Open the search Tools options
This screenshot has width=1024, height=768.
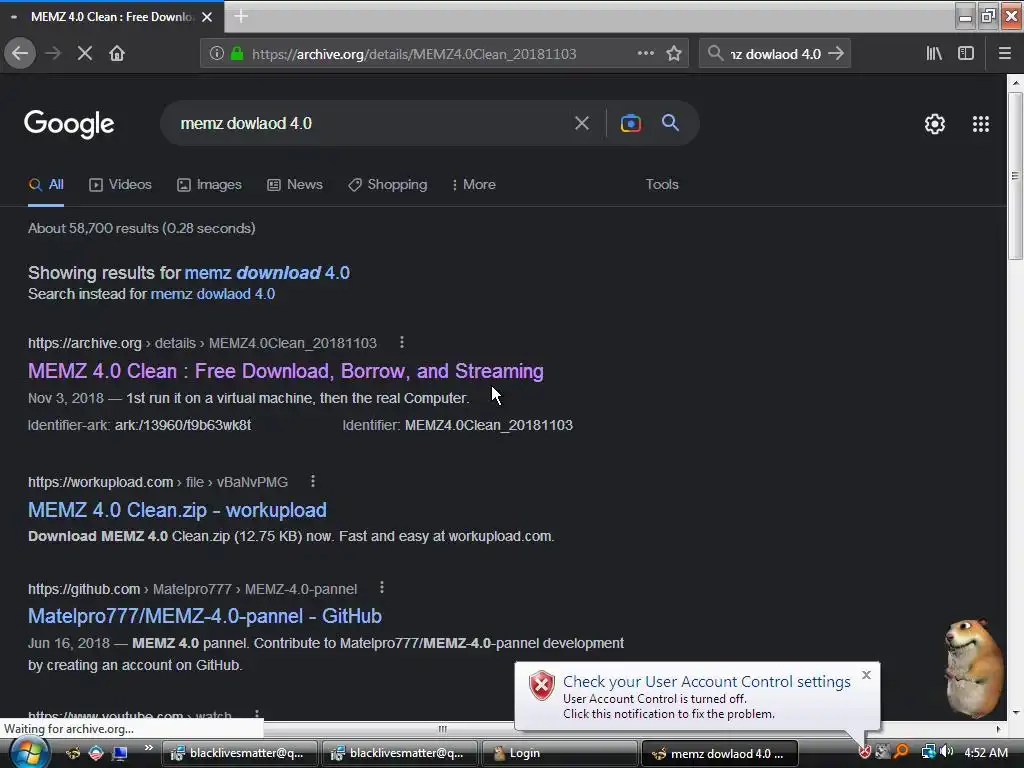(x=662, y=185)
